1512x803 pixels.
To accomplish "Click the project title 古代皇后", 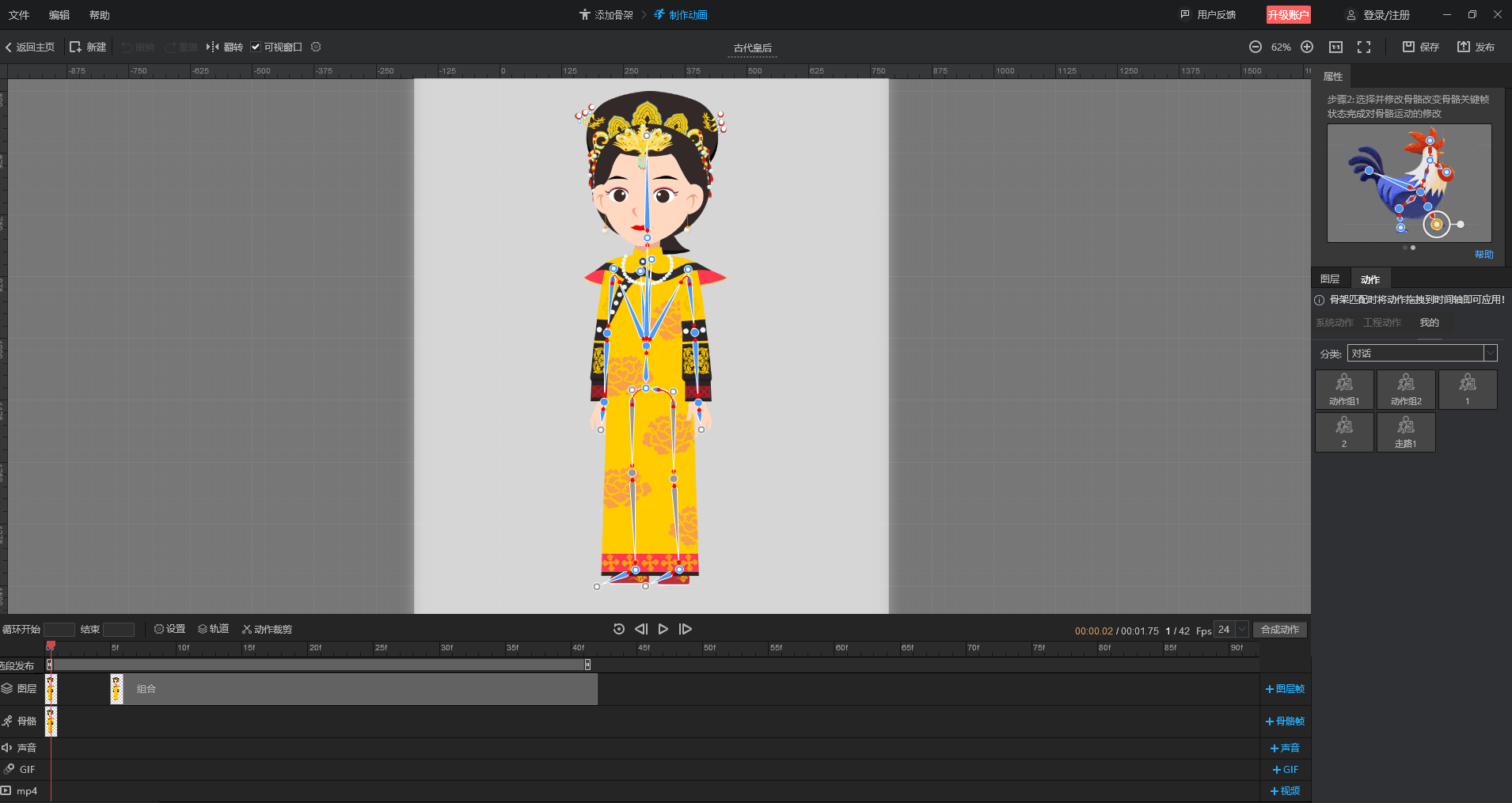I will pos(753,48).
